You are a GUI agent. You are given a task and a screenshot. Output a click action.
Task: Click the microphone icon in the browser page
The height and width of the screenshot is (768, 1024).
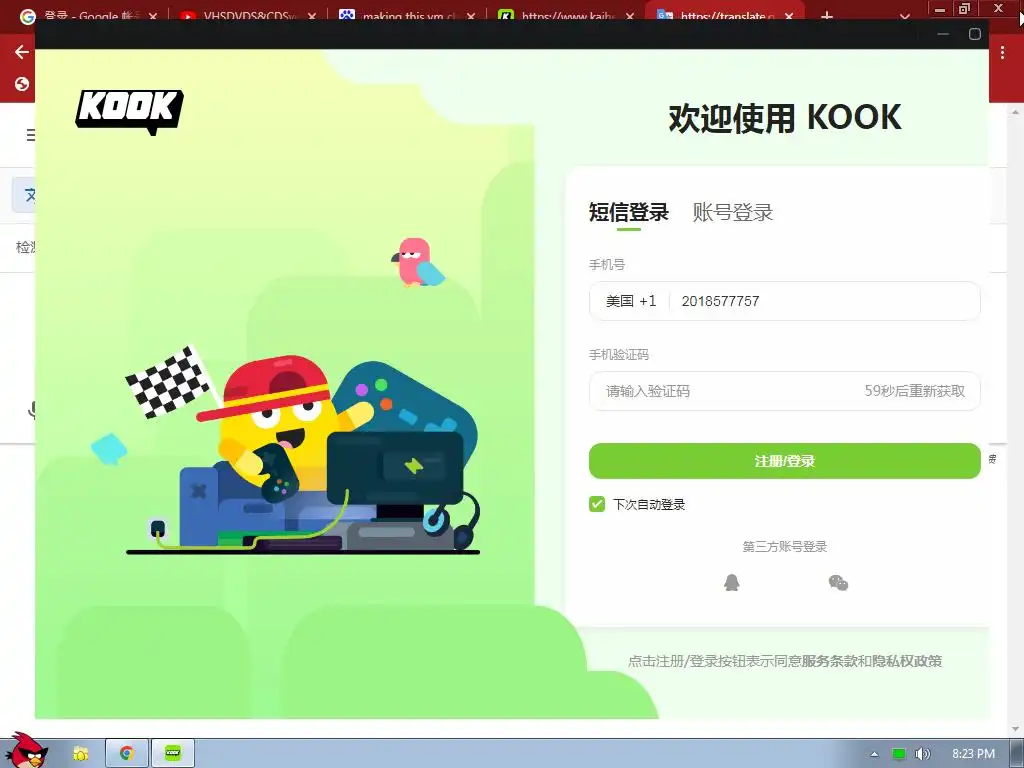[31, 409]
